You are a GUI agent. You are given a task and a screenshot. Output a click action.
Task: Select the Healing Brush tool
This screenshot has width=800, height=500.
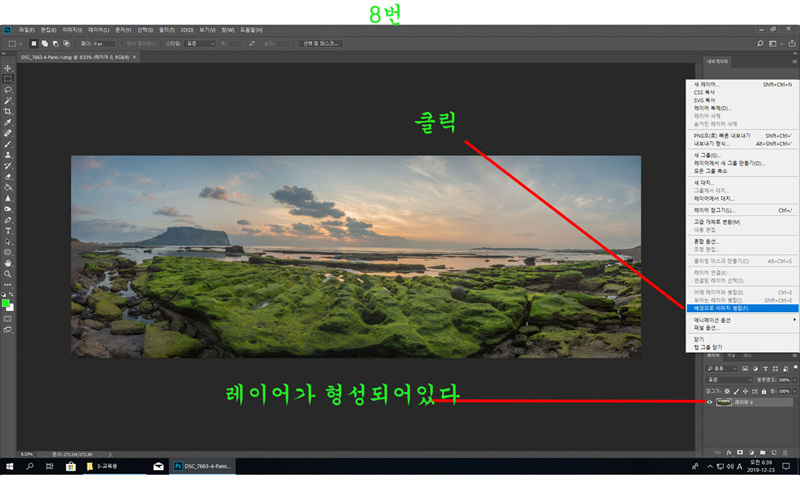[x=8, y=133]
